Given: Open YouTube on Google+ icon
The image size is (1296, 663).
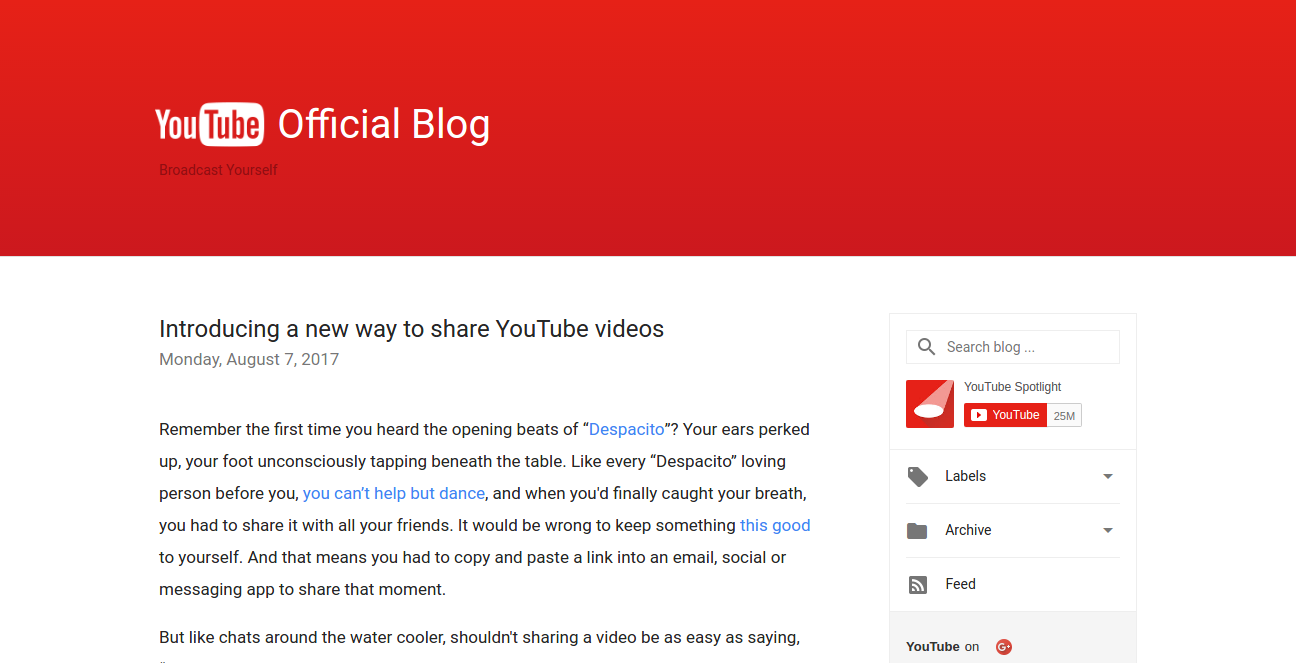Looking at the screenshot, I should point(1004,647).
